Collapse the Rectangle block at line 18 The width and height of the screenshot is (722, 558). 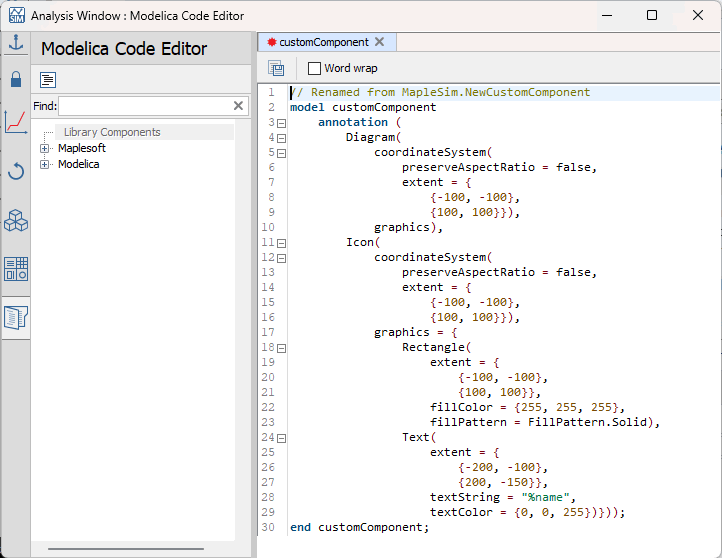tap(281, 348)
